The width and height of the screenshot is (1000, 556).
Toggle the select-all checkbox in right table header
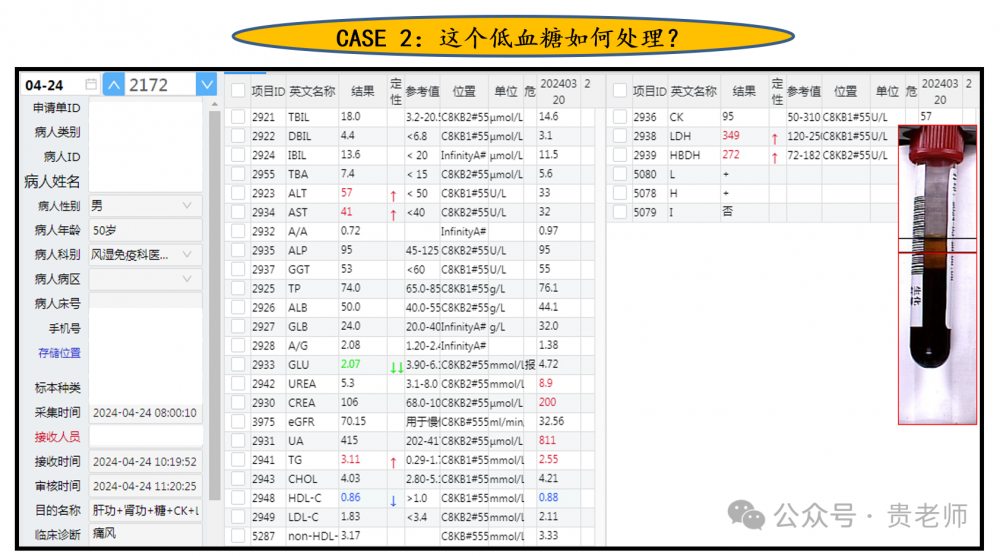[619, 91]
